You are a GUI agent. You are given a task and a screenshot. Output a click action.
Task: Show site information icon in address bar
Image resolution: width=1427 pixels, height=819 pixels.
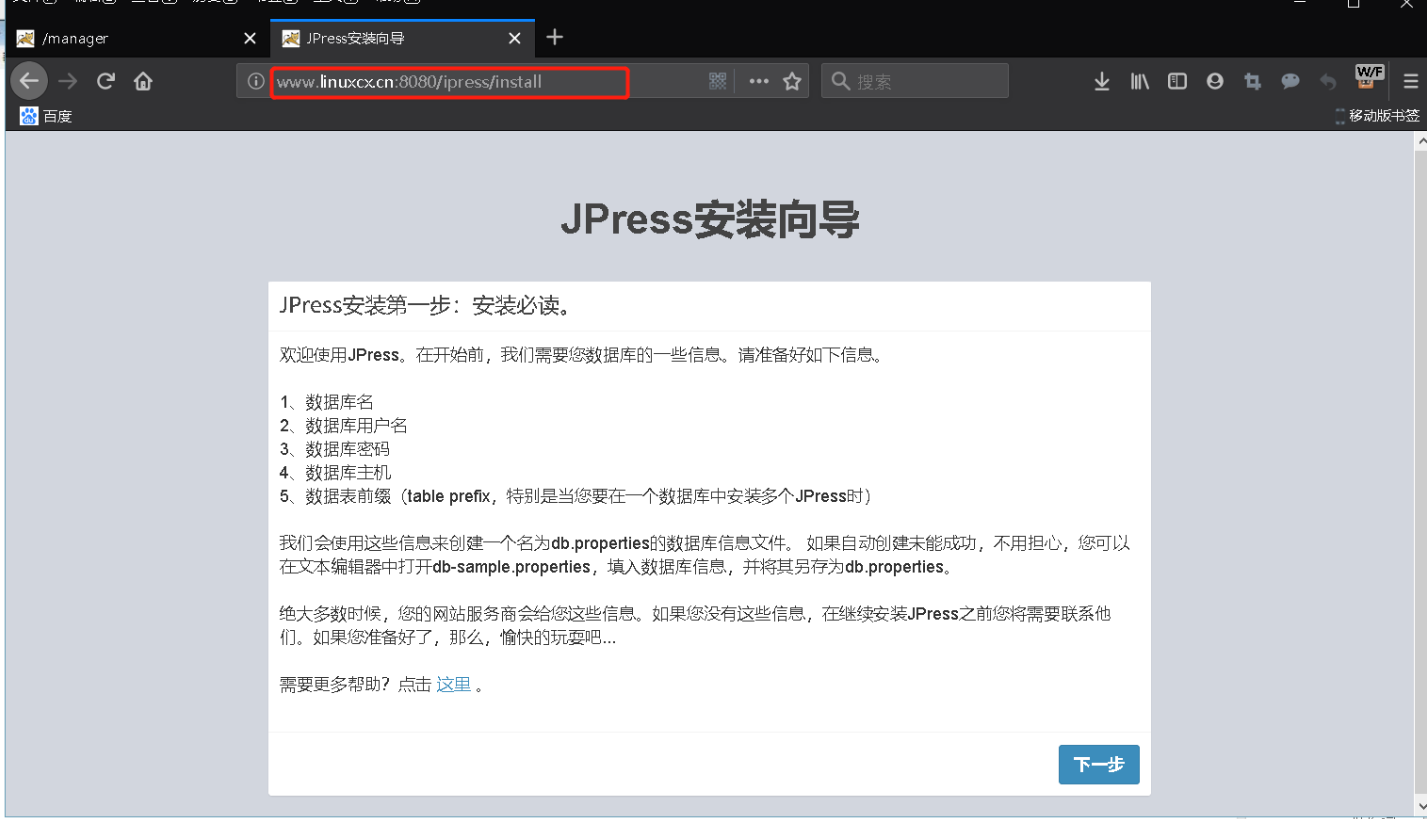pos(255,81)
